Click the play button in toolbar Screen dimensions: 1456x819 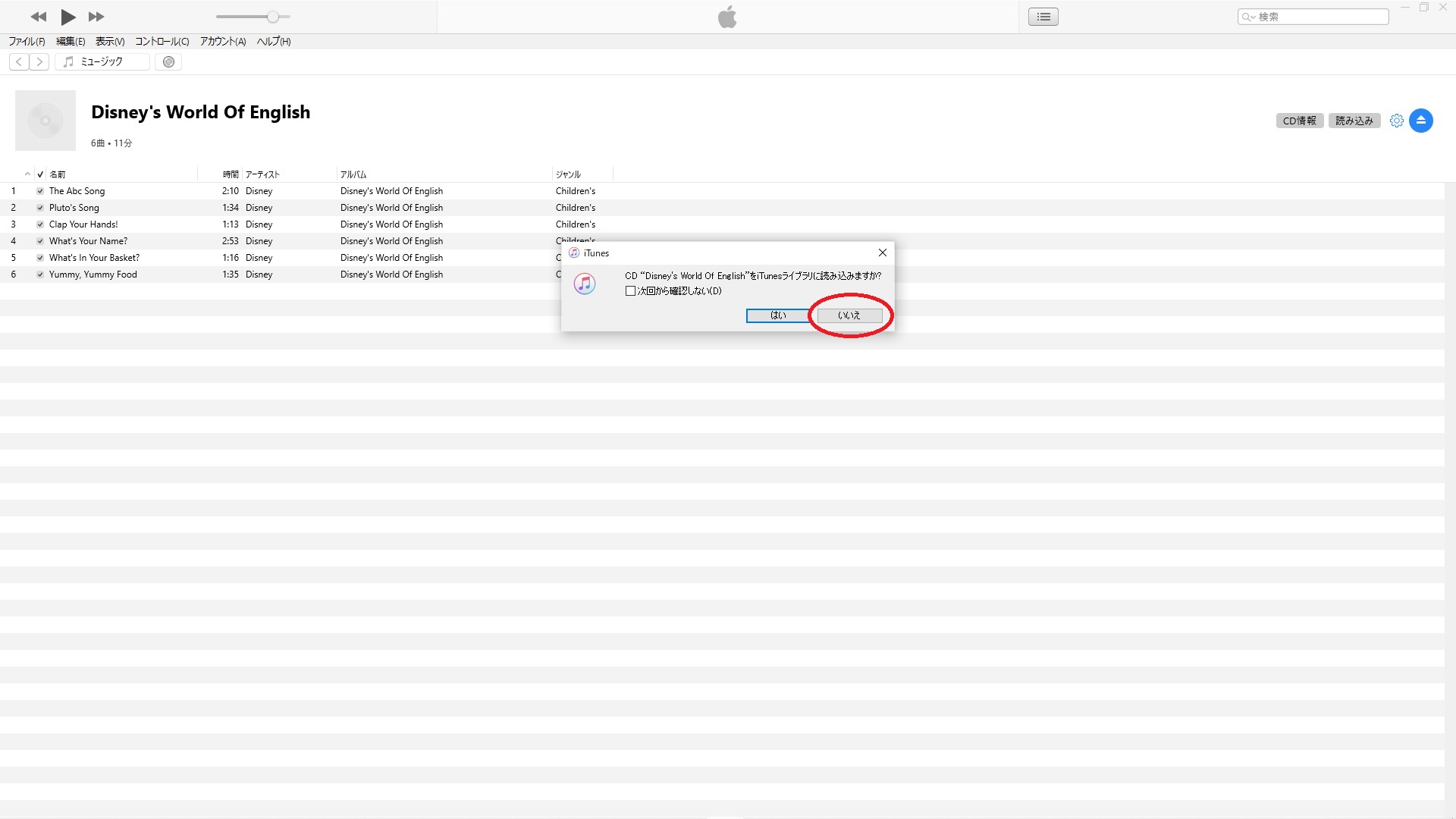pyautogui.click(x=68, y=16)
